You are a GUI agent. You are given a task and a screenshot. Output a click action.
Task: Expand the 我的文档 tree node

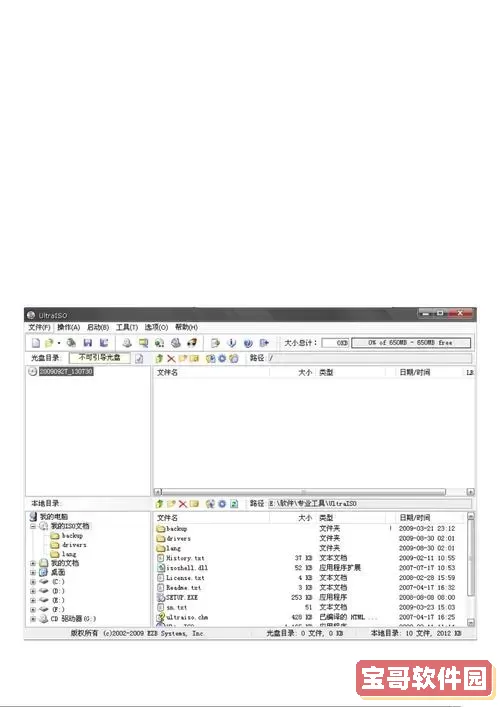tap(32, 563)
